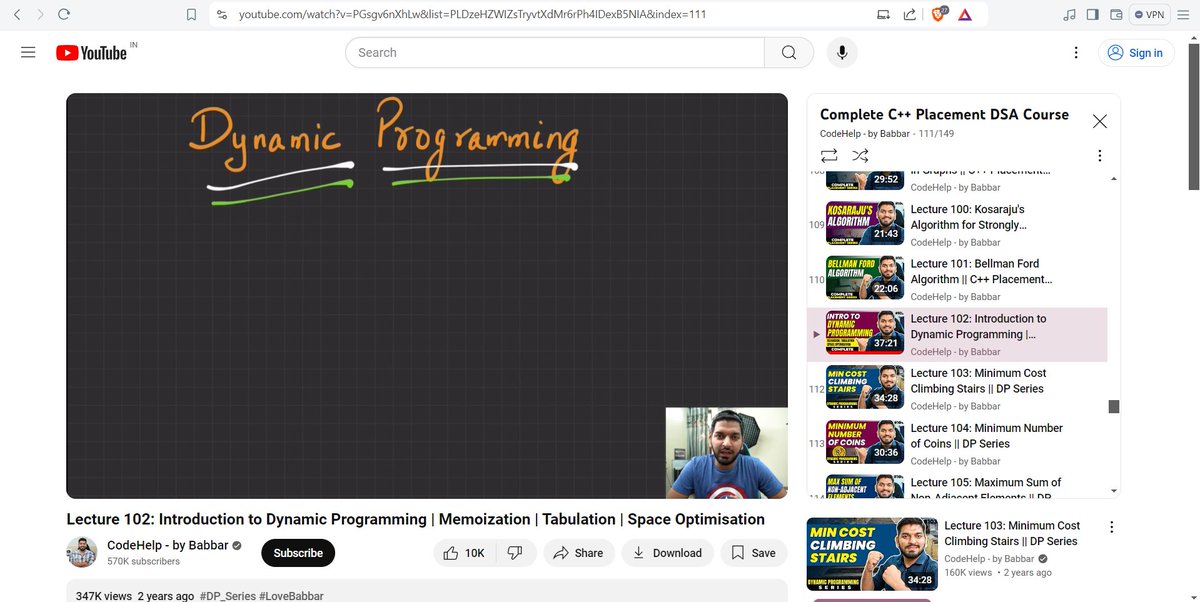Open Lecture 101 Bellman Ford thumbnail
This screenshot has width=1200, height=602.
(x=865, y=279)
